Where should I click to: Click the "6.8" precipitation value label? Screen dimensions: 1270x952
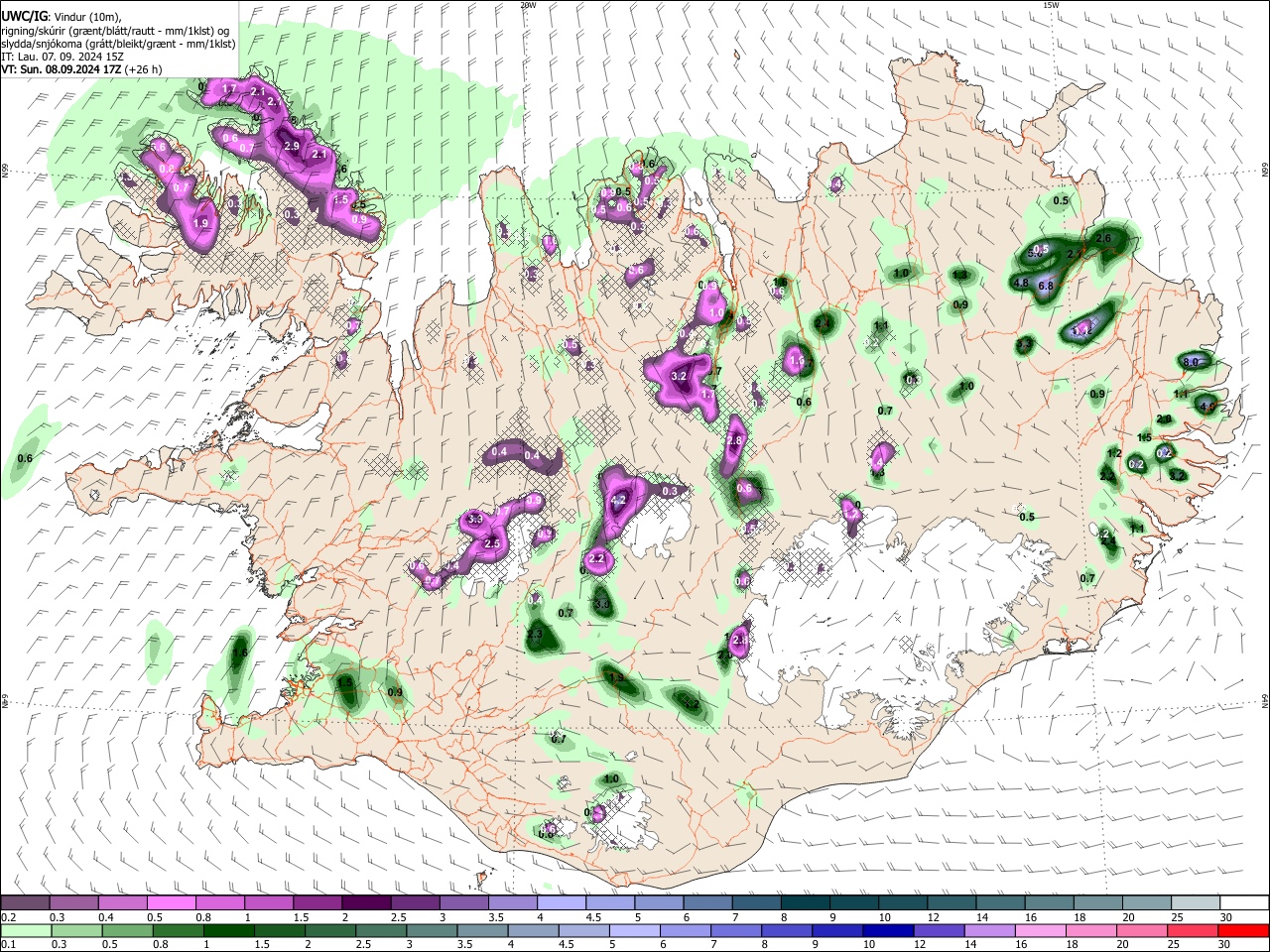(1045, 286)
